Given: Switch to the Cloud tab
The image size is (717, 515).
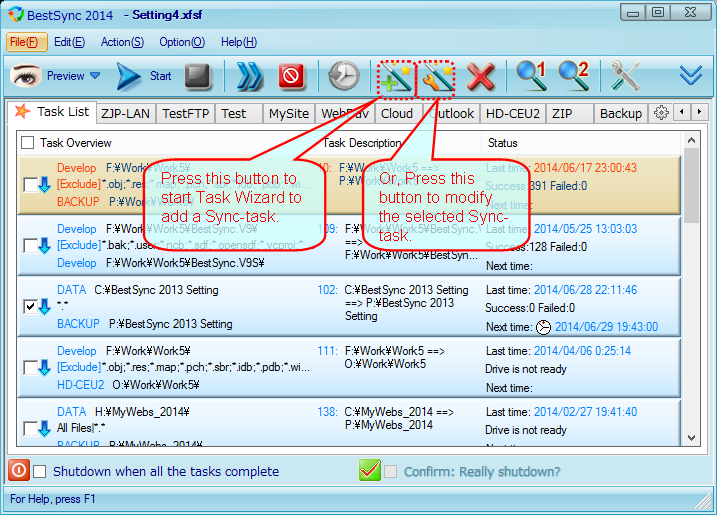Looking at the screenshot, I should pyautogui.click(x=397, y=113).
